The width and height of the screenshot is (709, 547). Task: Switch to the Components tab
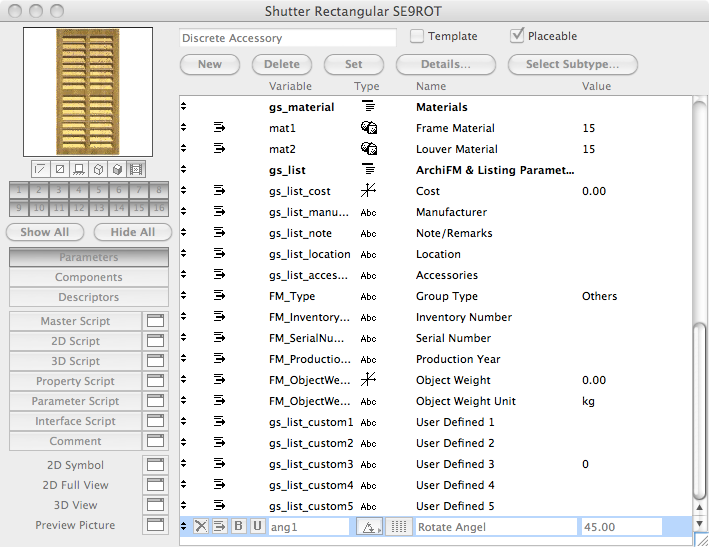click(89, 277)
